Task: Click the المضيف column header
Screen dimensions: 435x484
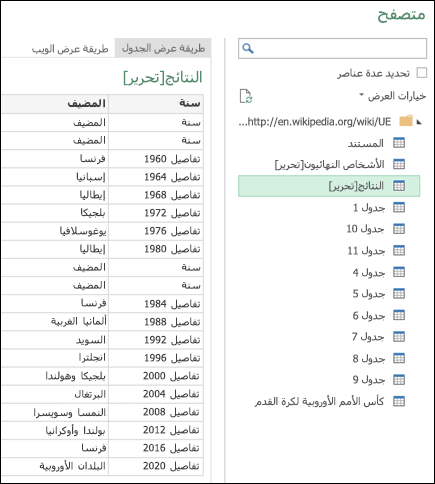Action: click(x=55, y=104)
